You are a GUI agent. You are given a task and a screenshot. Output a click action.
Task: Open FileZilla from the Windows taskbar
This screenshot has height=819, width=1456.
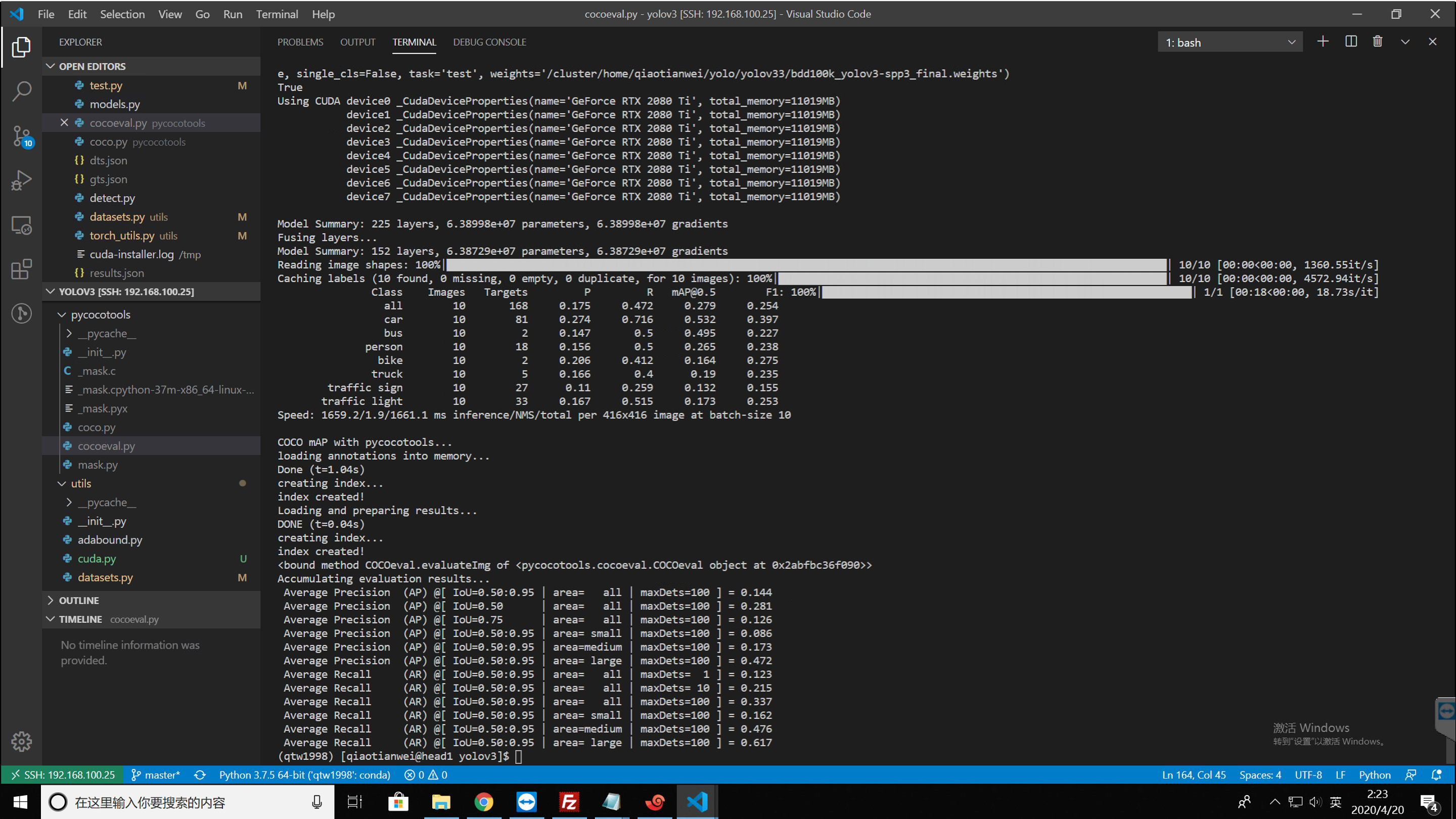569,802
